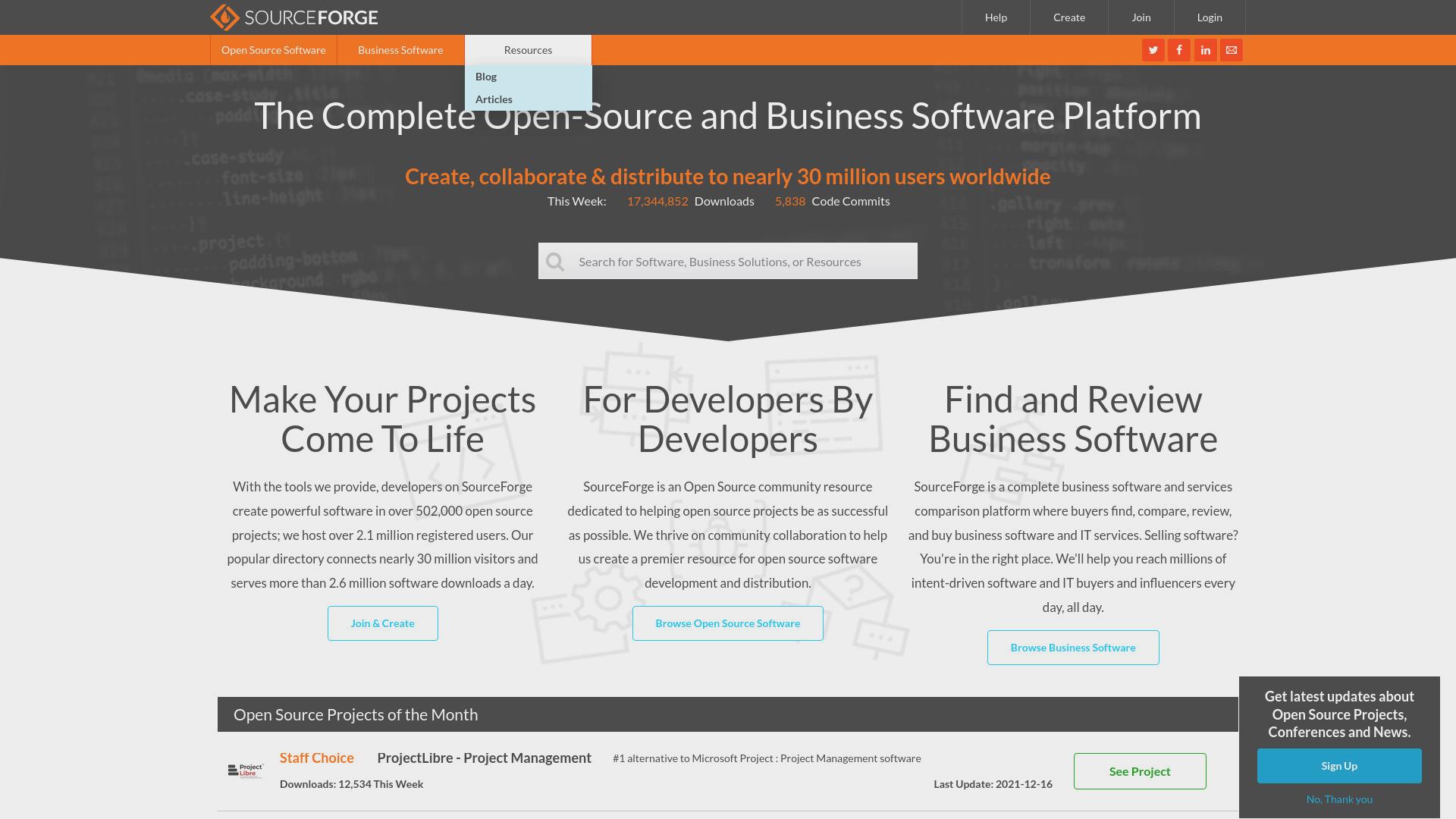Click the orange 'Create, collaborate & distribute' tagline
Image resolution: width=1456 pixels, height=819 pixels.
[x=727, y=177]
